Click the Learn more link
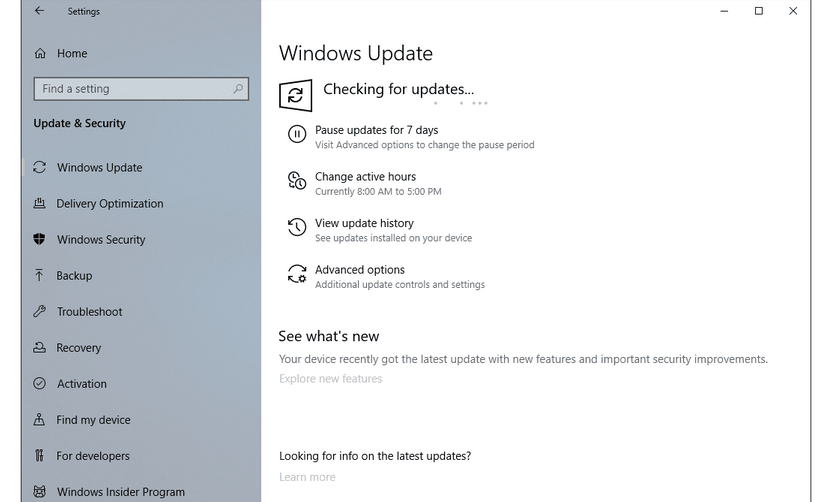 (307, 477)
